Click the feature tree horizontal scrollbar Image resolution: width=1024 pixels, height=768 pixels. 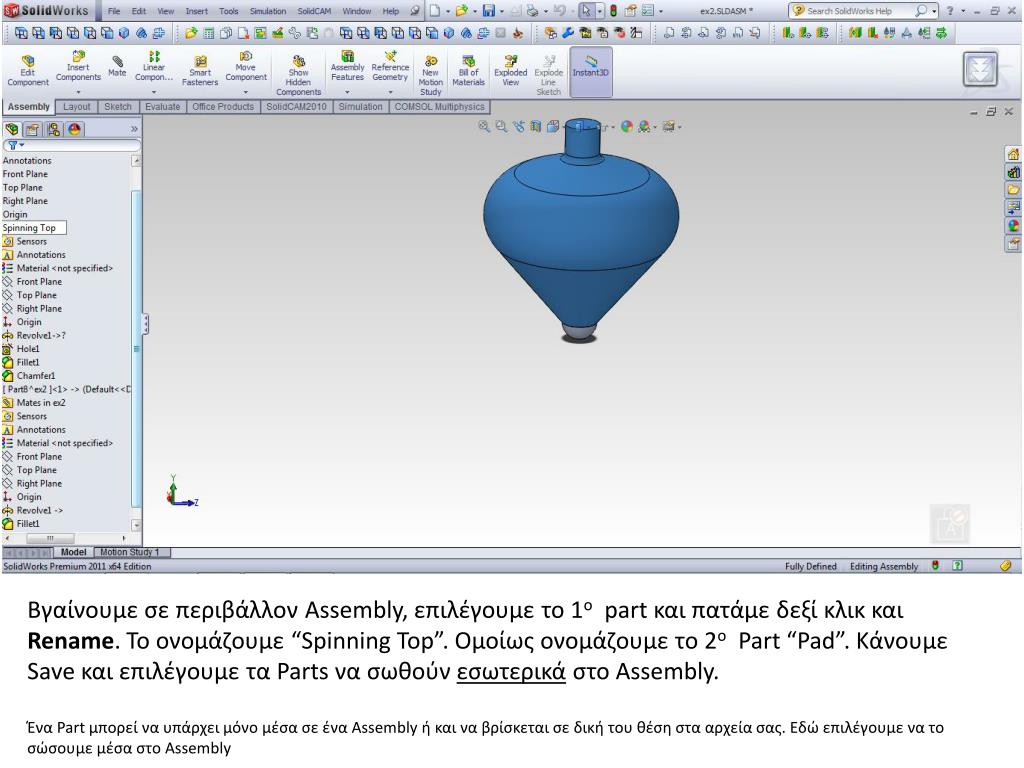(50, 538)
